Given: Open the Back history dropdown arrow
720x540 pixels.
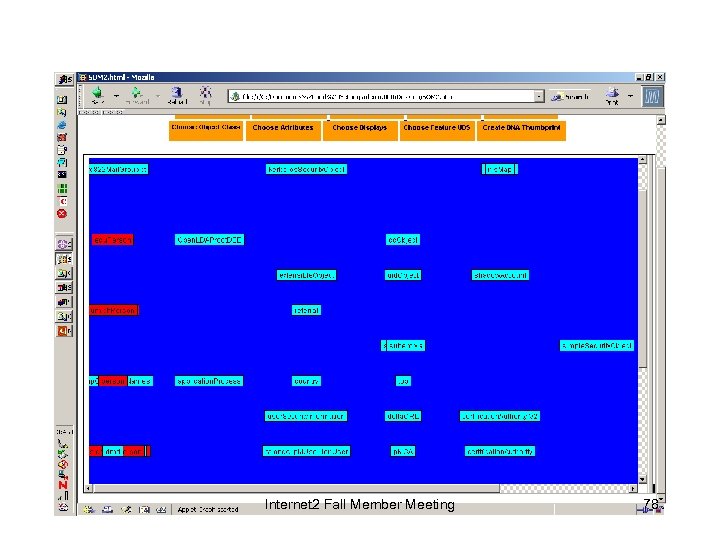Looking at the screenshot, I should coord(116,96).
